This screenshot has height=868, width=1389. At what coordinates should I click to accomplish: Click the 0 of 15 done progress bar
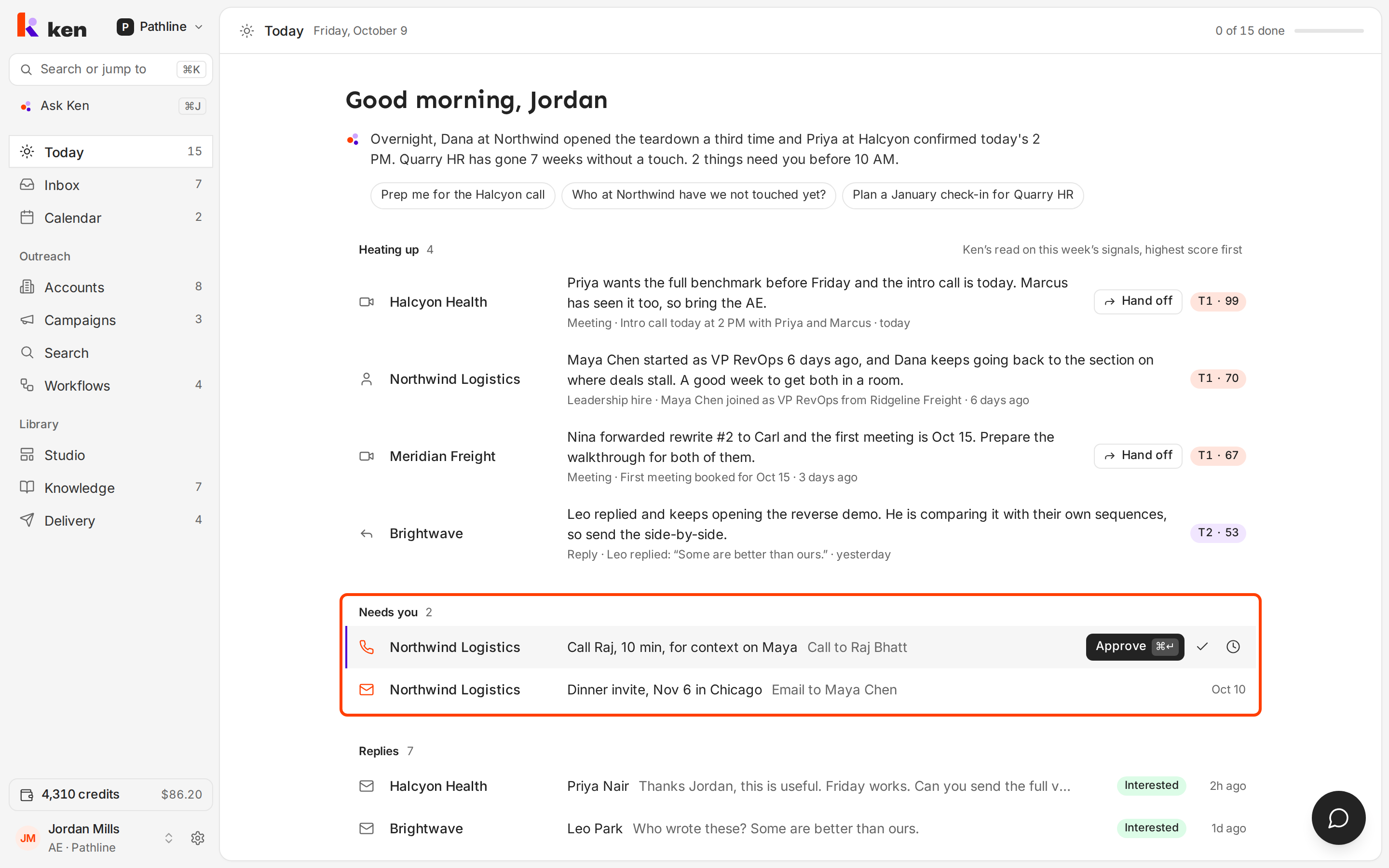(1329, 31)
